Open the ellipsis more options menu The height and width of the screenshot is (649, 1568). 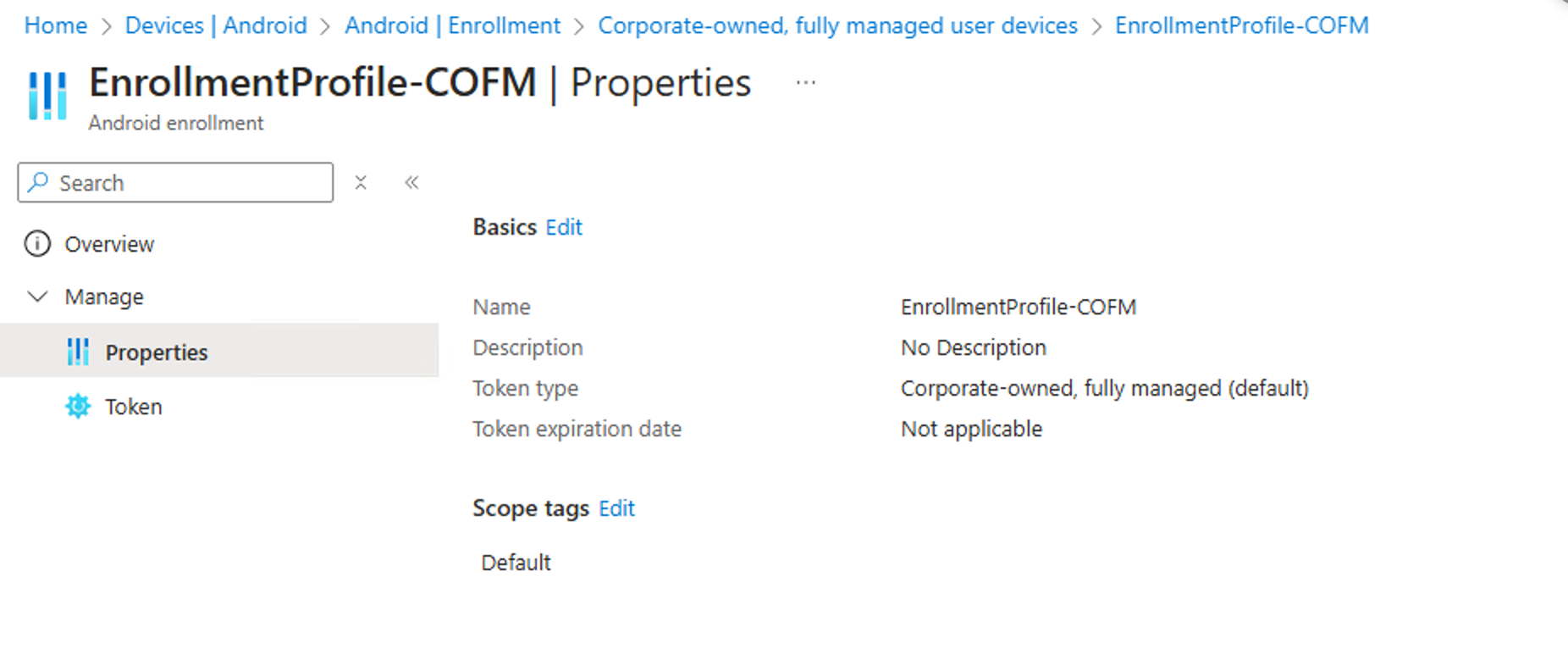click(x=806, y=83)
